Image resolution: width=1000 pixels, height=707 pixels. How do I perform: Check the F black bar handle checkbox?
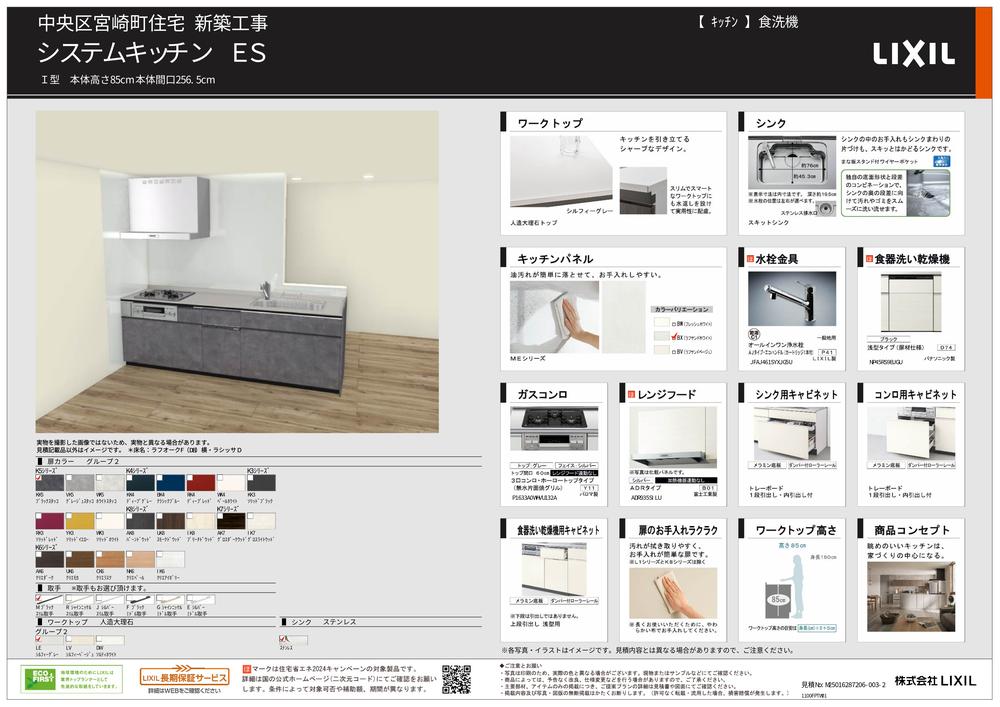pyautogui.click(x=129, y=598)
